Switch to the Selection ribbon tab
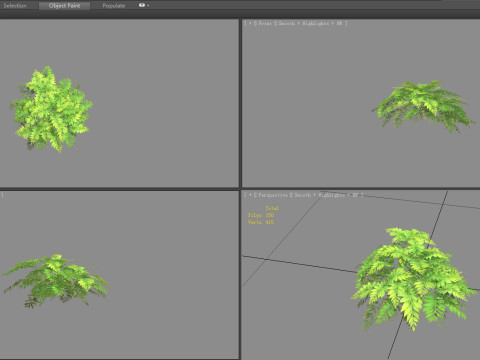Screen dimensions: 480x360 [15, 6]
